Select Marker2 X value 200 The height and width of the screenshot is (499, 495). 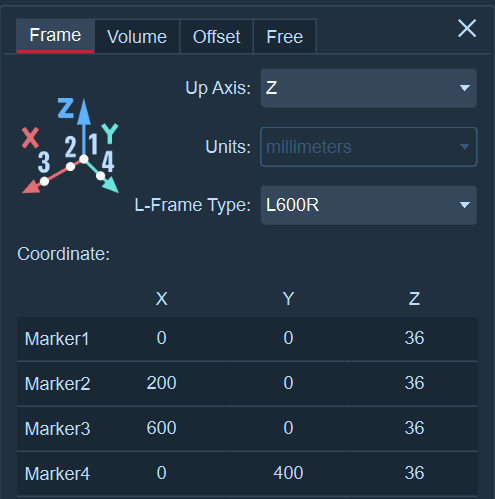[x=161, y=383]
